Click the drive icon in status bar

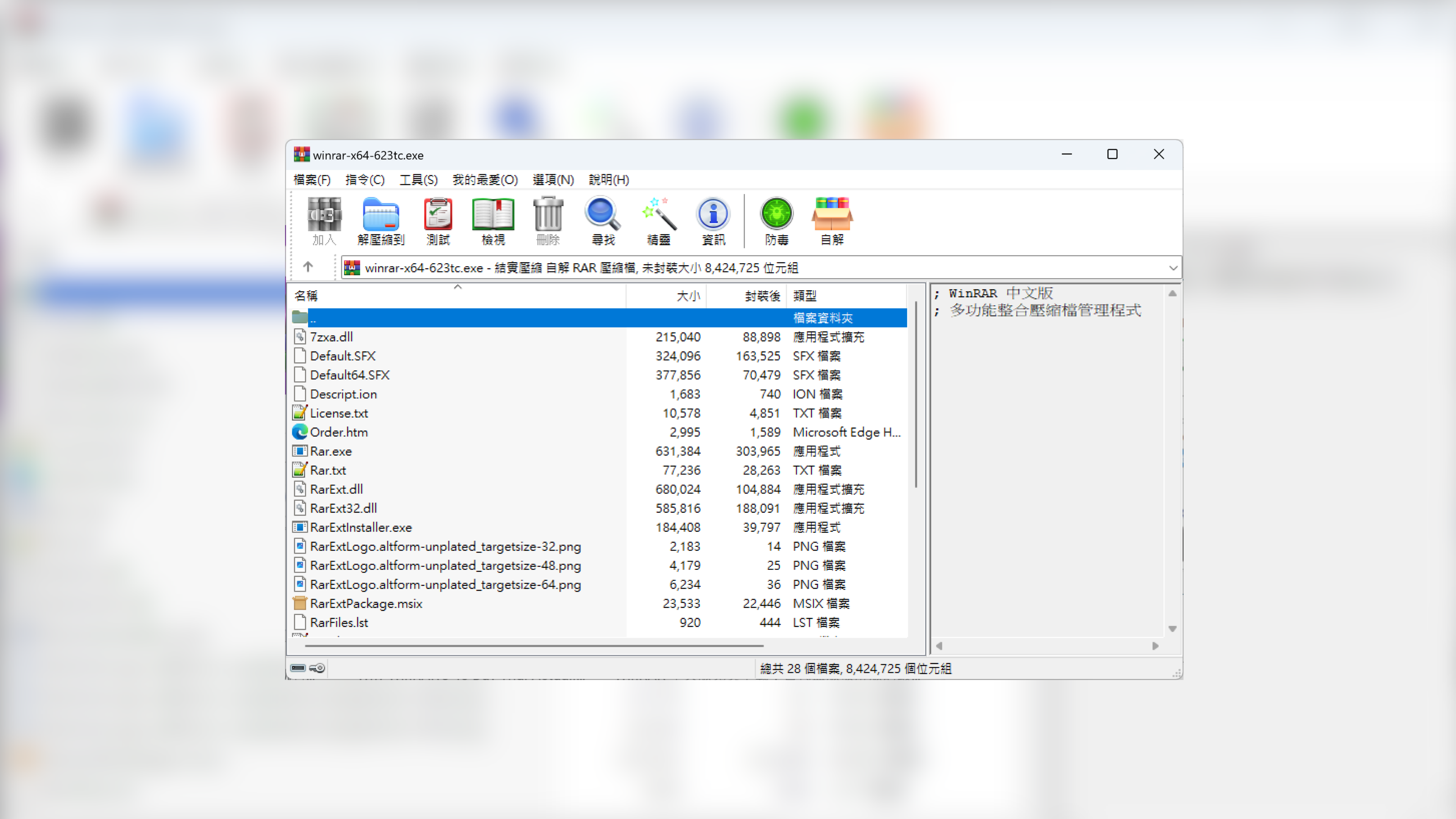point(298,668)
